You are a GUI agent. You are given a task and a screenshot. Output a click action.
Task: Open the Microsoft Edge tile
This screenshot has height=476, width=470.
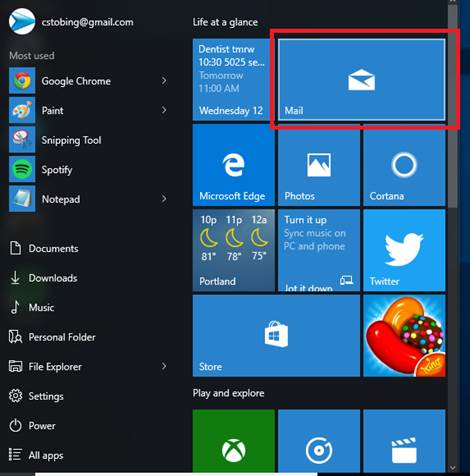point(234,165)
